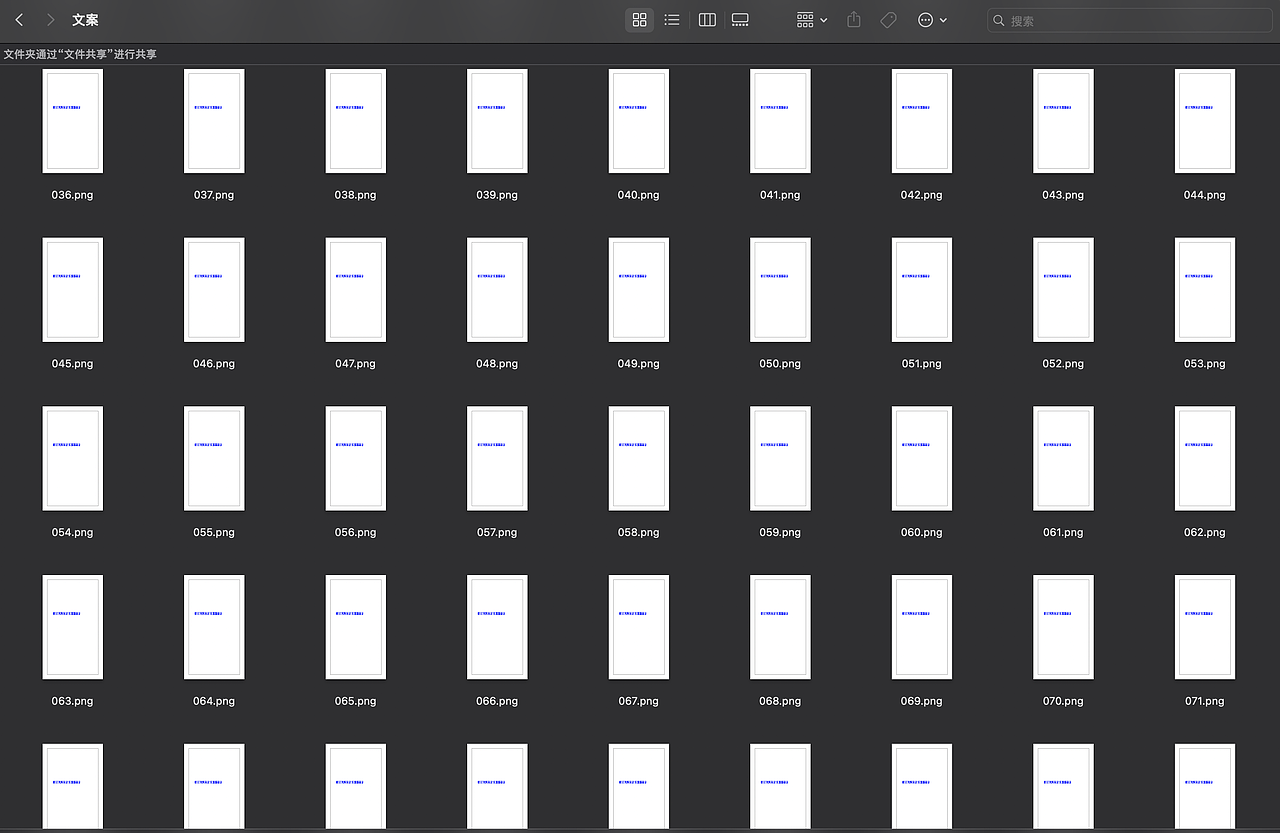Select the 046.png thumbnail
This screenshot has width=1280, height=833.
pyautogui.click(x=214, y=290)
